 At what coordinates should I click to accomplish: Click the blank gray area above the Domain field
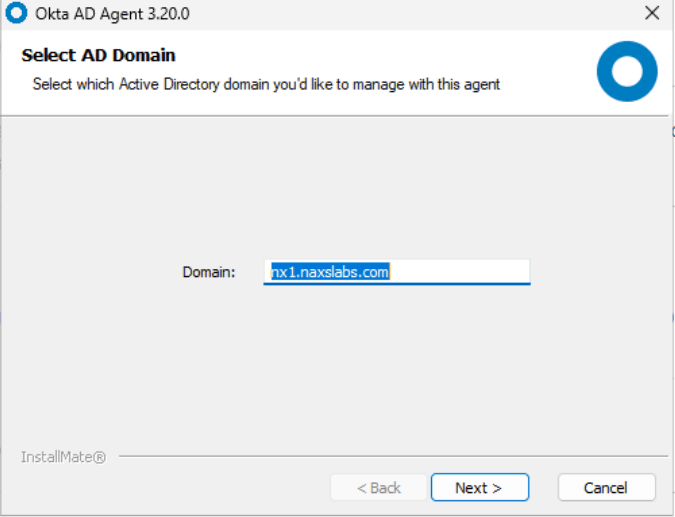(x=336, y=185)
